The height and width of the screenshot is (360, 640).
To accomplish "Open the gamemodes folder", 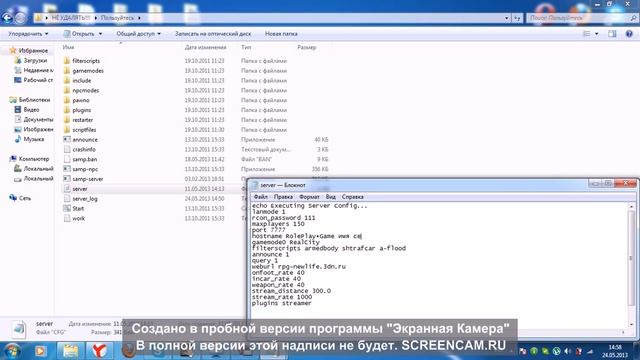I will [x=88, y=71].
